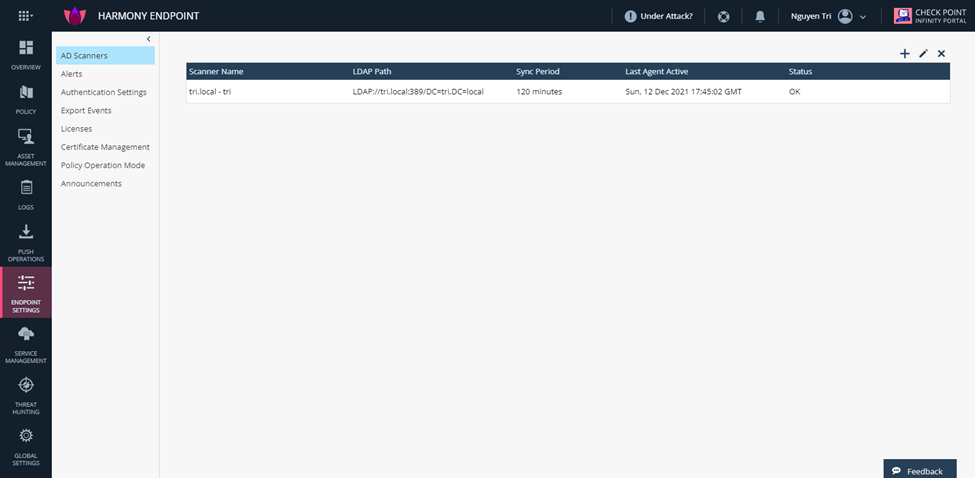
Task: Select Endpoint Settings sliders icon
Action: tap(25, 283)
